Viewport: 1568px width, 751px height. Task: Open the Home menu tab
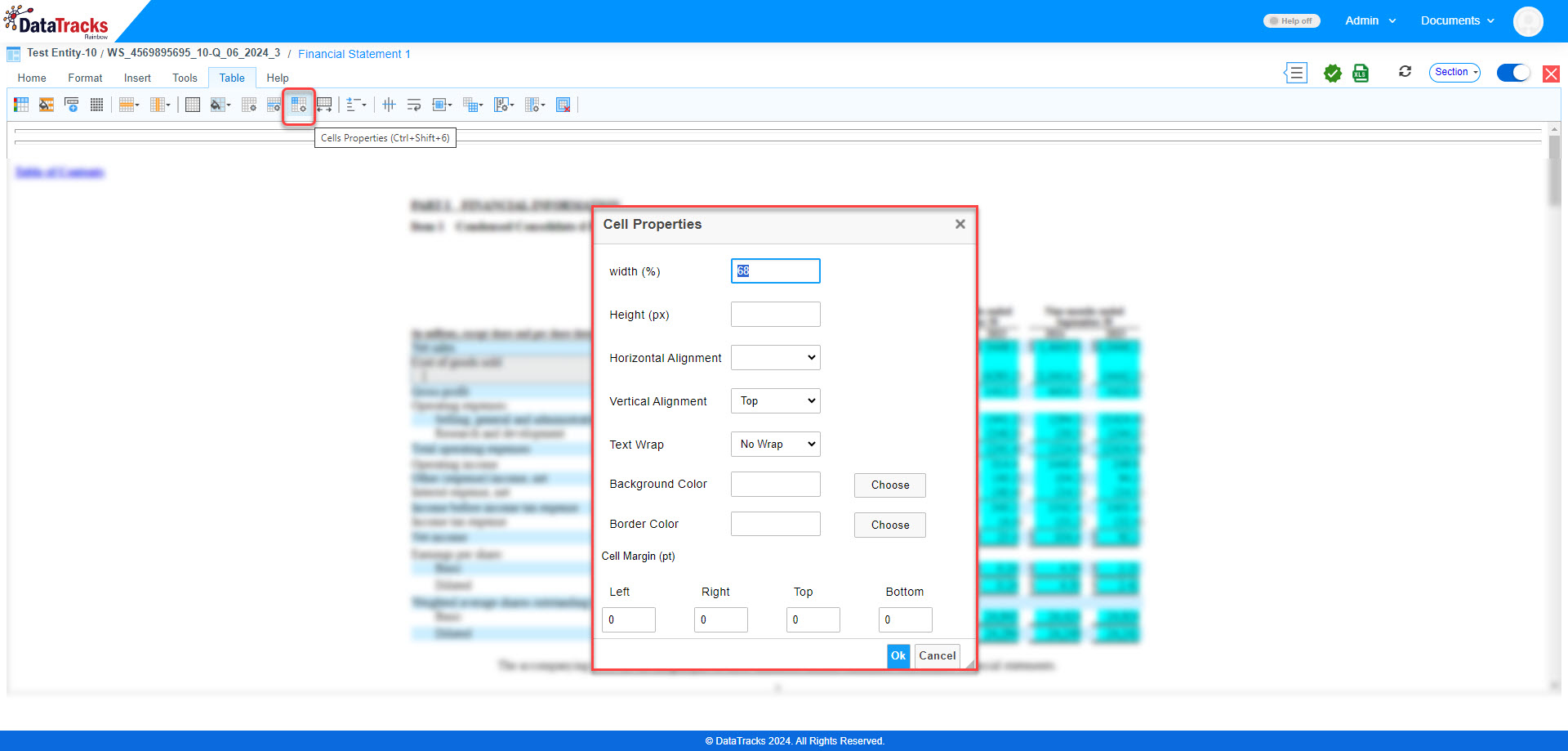(32, 78)
